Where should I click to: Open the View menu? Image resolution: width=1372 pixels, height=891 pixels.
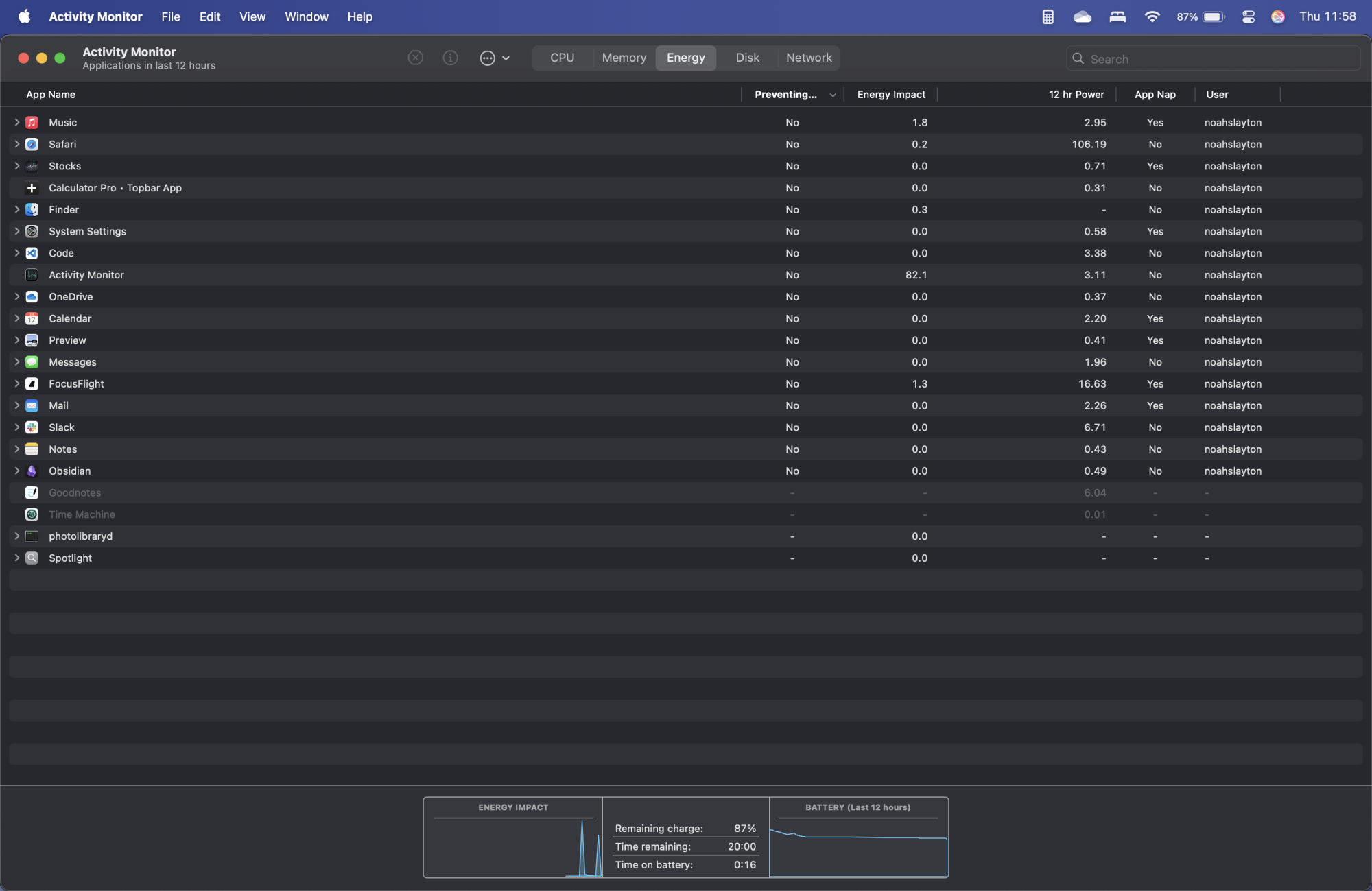click(252, 16)
